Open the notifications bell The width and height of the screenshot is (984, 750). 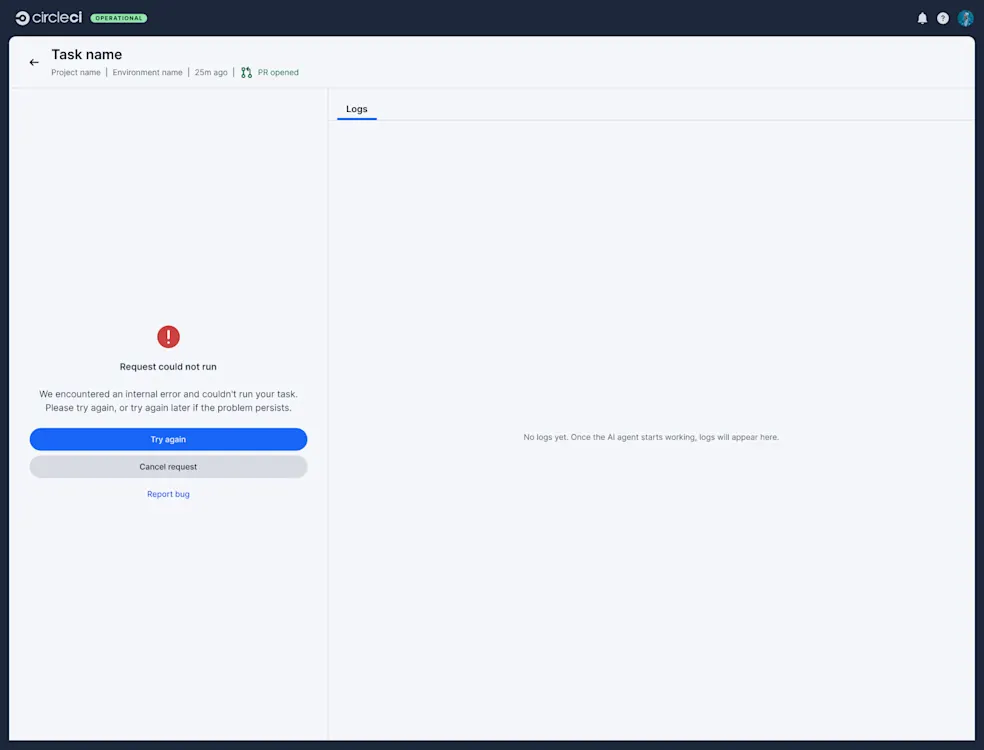click(x=922, y=17)
